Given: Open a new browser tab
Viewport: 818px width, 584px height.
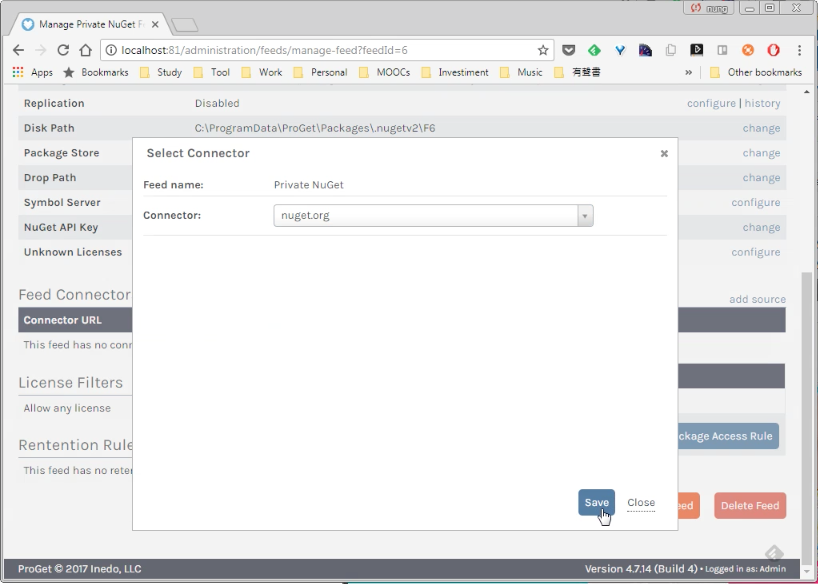Looking at the screenshot, I should coord(184,25).
